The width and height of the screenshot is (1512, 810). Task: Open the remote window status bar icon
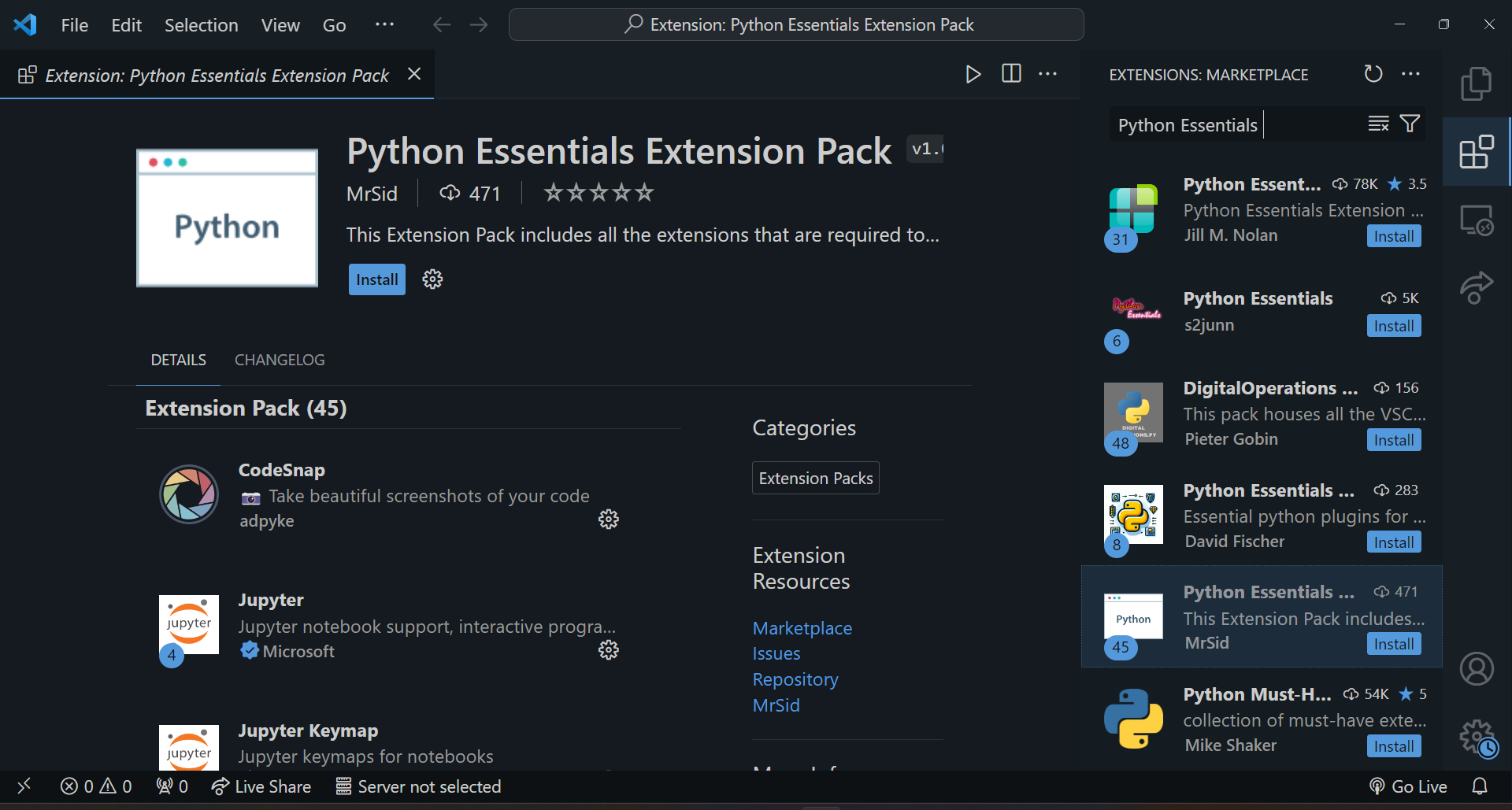click(x=24, y=786)
